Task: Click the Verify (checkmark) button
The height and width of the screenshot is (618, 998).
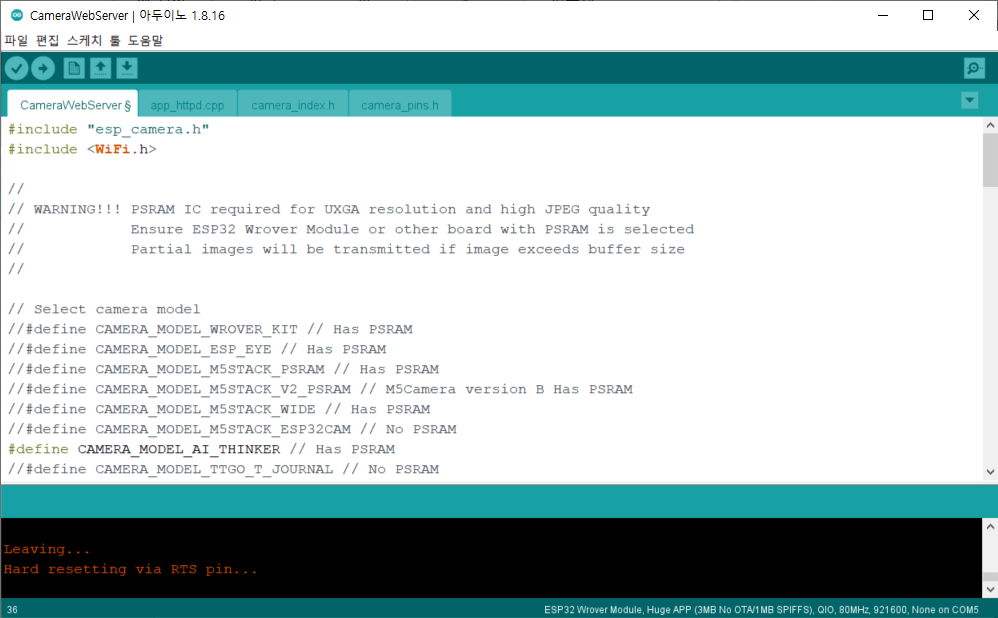Action: [17, 68]
